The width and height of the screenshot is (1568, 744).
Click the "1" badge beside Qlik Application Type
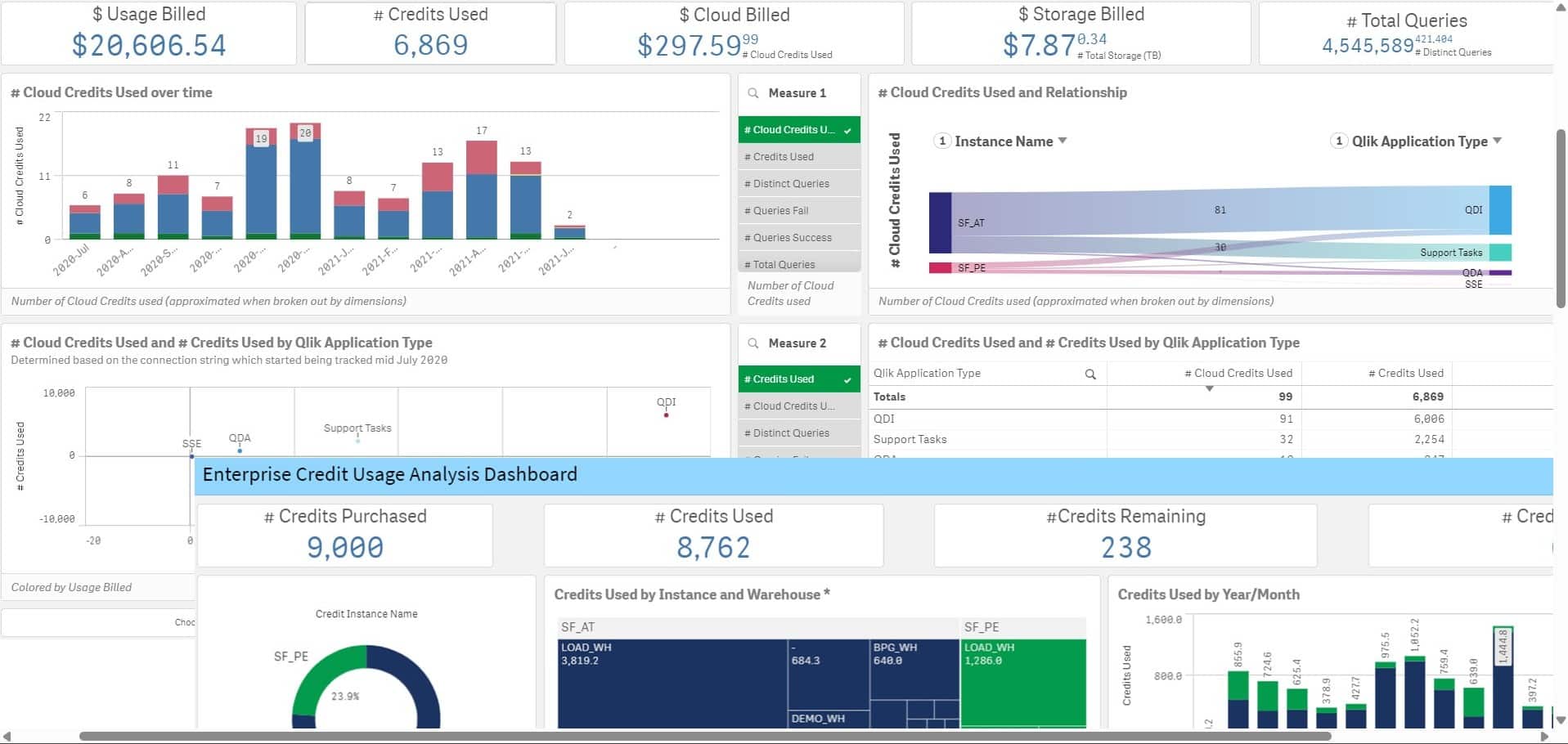click(1339, 141)
